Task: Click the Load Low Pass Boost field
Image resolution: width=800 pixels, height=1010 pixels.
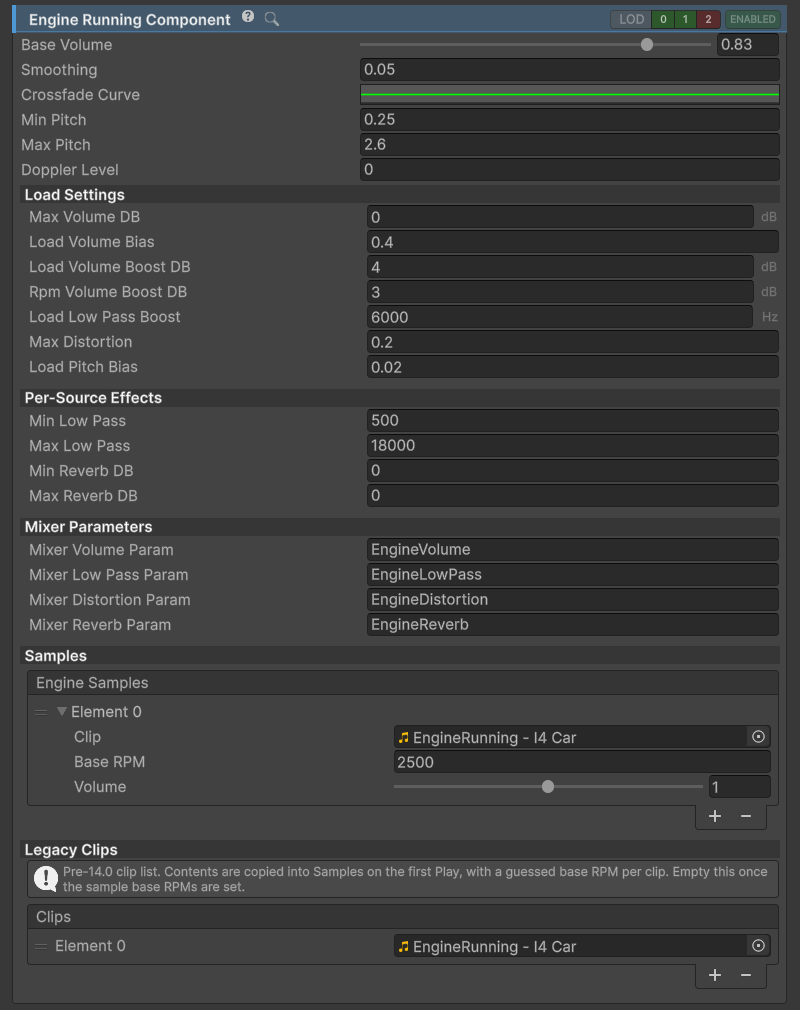Action: [560, 317]
